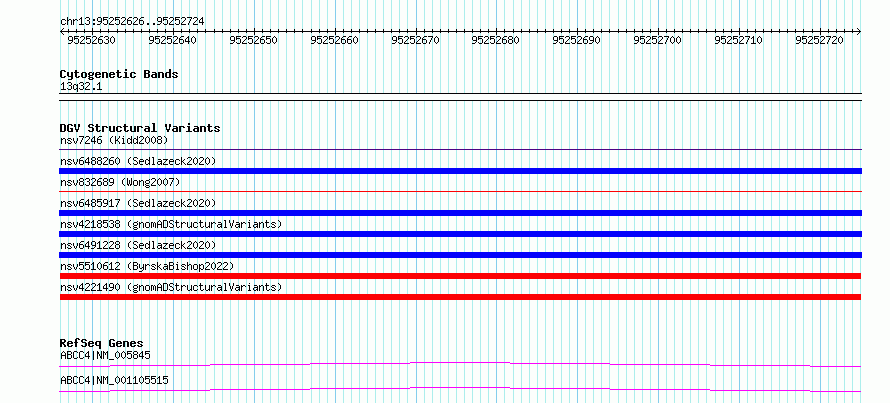Image resolution: width=890 pixels, height=403 pixels.
Task: Click ruler position 95252690
Action: (577, 40)
